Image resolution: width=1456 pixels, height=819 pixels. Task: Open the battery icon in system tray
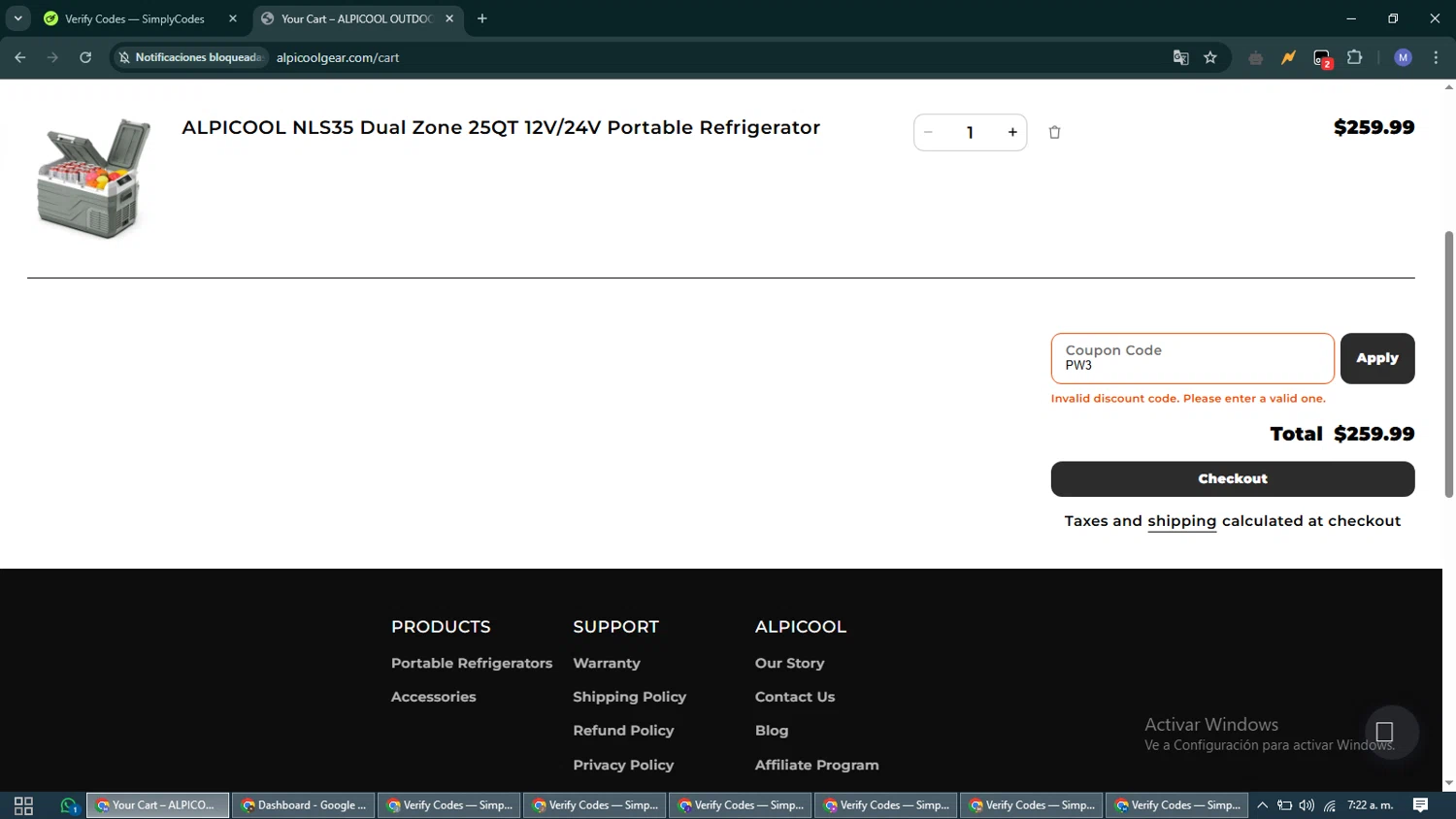(1284, 805)
